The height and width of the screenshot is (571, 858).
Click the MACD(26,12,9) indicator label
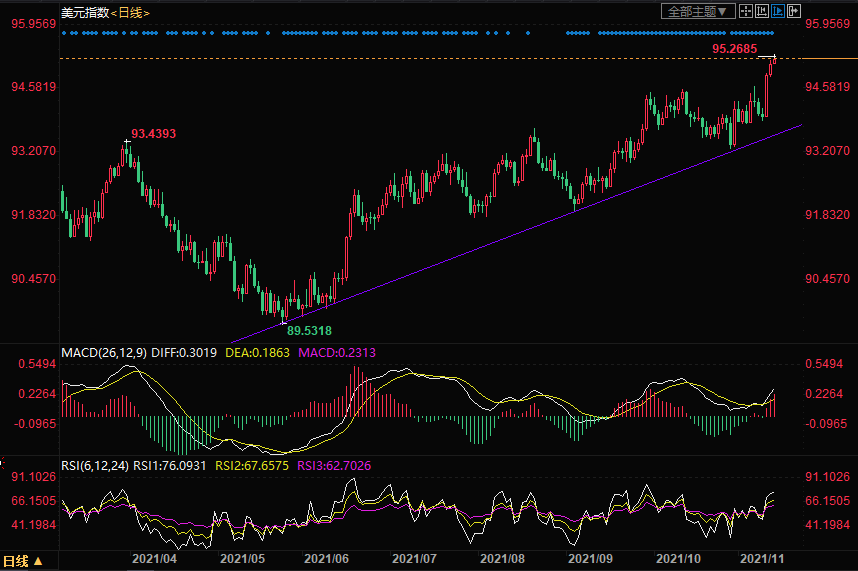click(x=102, y=352)
